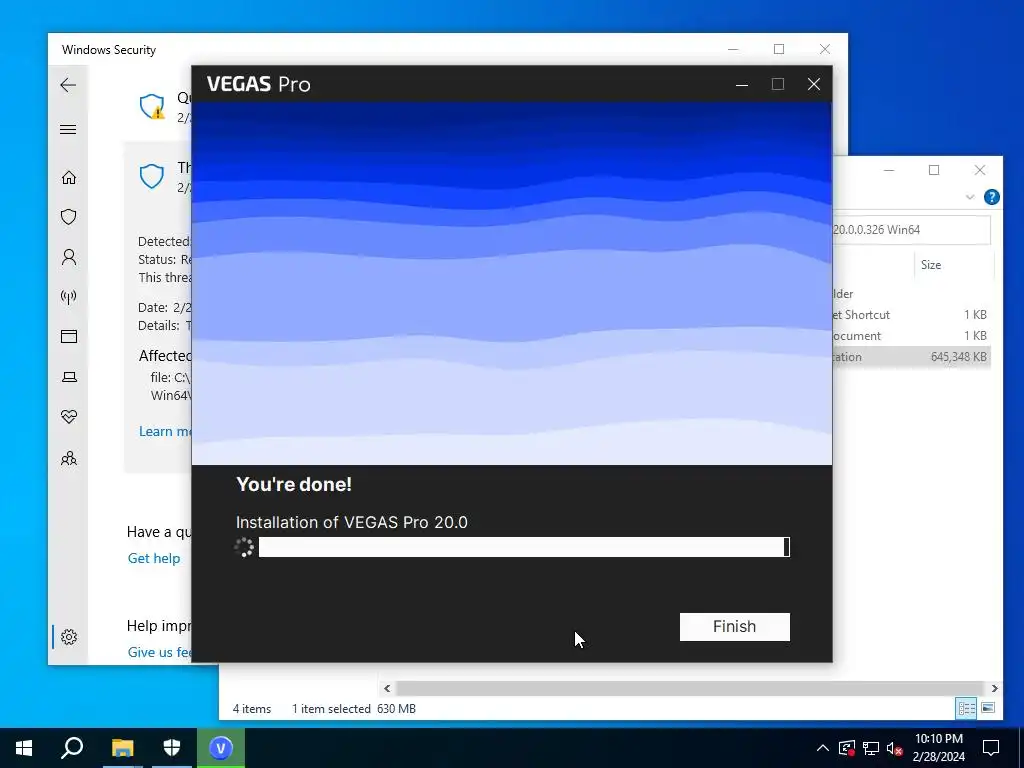Viewport: 1024px width, 768px height.
Task: Click the installation progress bar
Action: click(x=524, y=547)
